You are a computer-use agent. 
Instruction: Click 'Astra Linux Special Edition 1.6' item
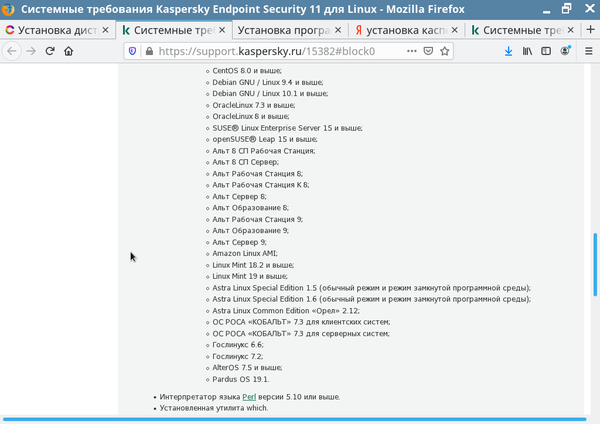[x=372, y=299]
